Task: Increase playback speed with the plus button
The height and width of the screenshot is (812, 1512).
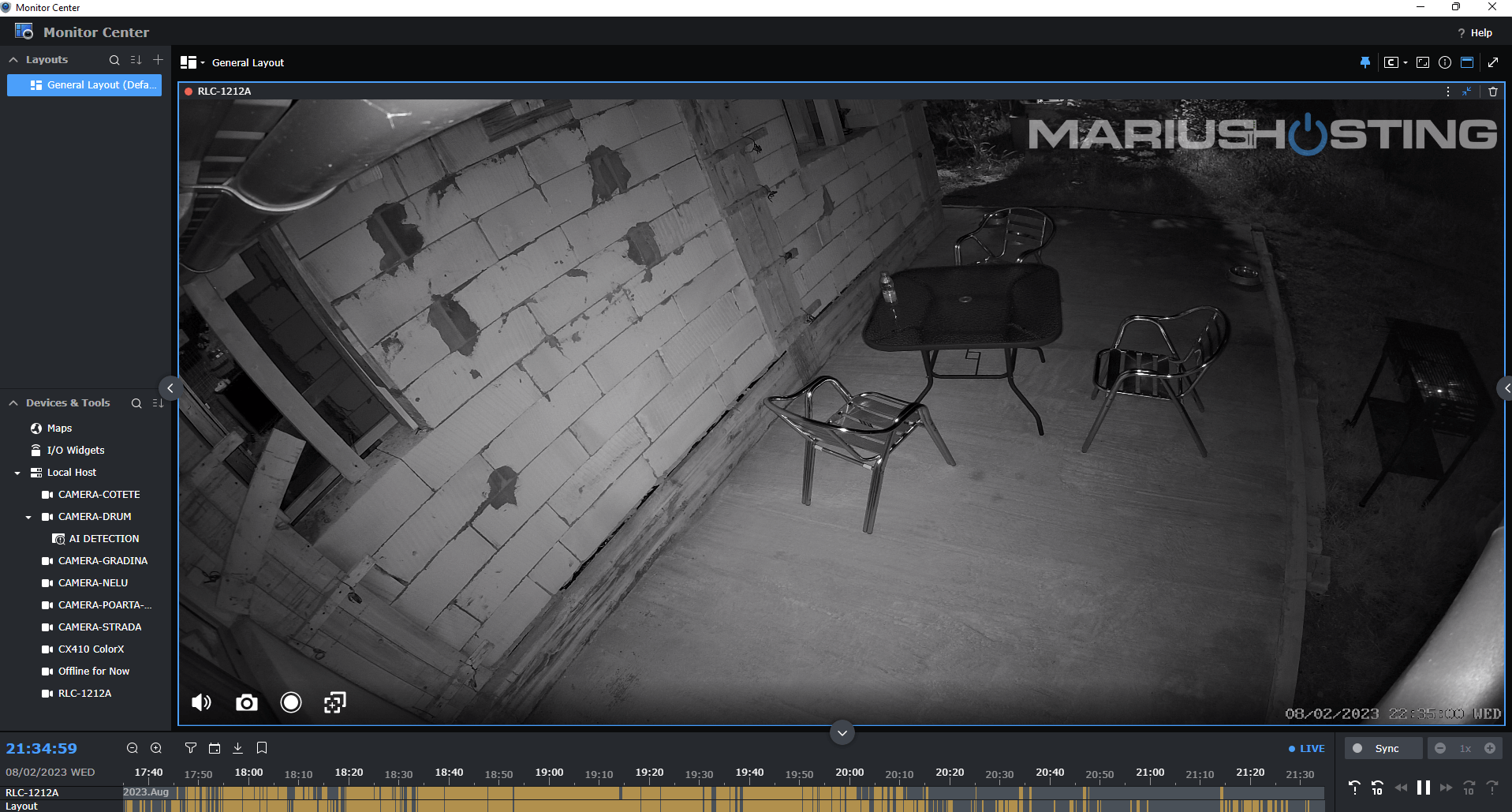Action: click(x=1490, y=748)
